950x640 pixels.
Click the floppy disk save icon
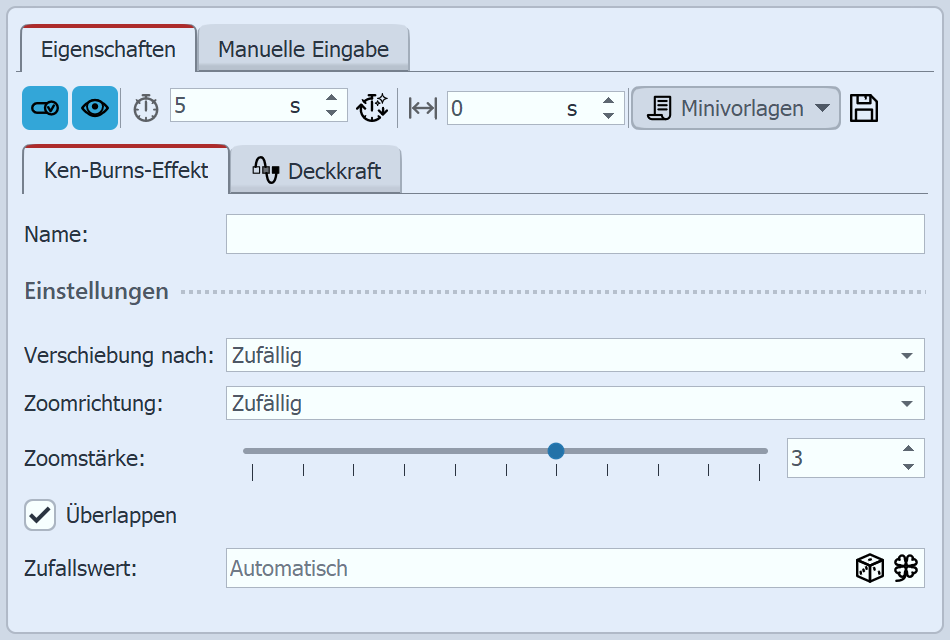[x=864, y=108]
